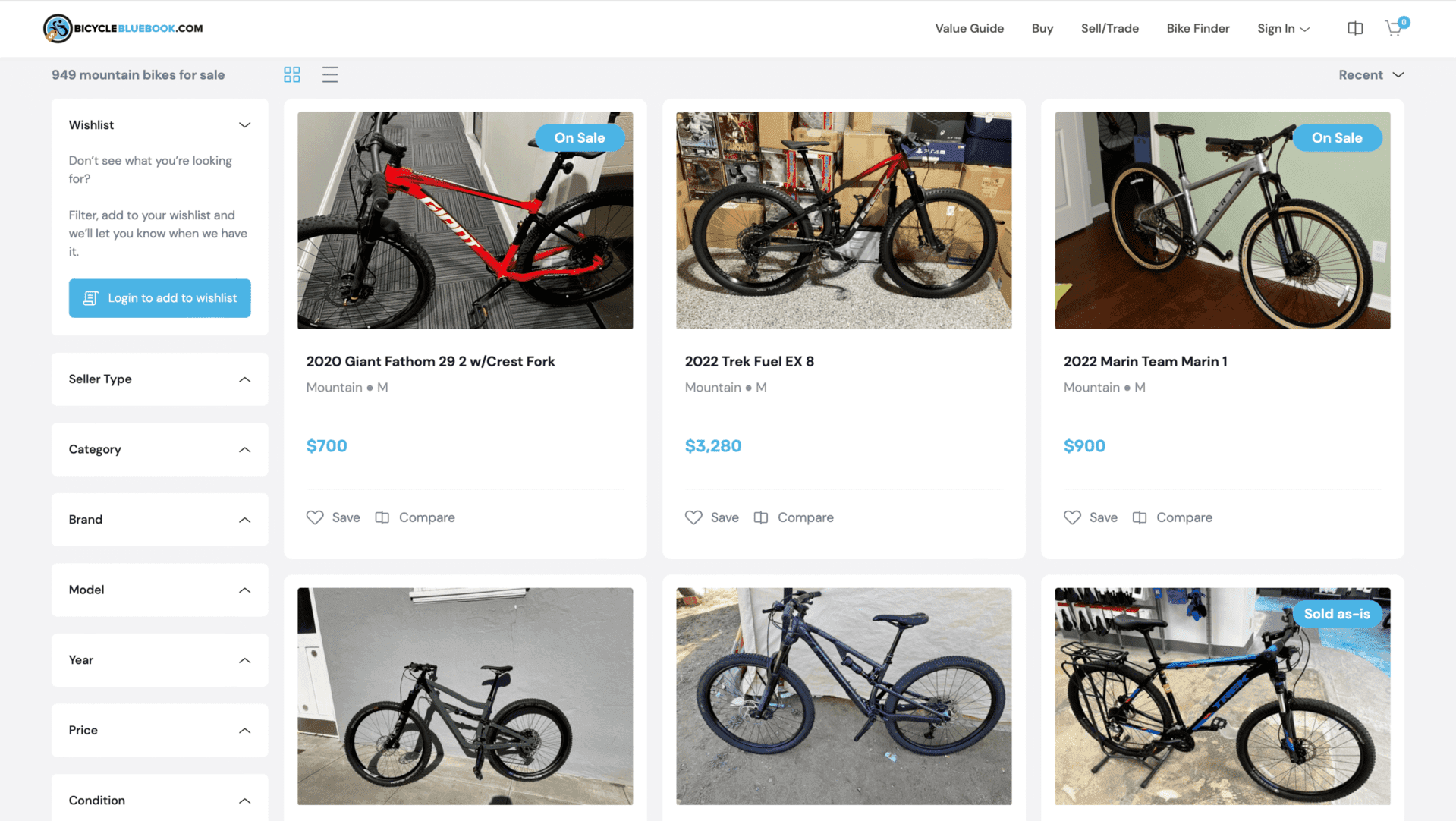
Task: Open the shopping cart
Action: point(1394,28)
